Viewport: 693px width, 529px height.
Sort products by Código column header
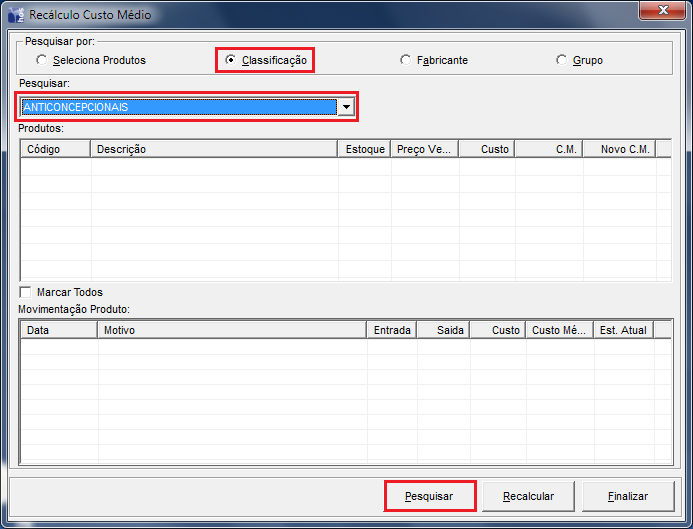click(56, 149)
